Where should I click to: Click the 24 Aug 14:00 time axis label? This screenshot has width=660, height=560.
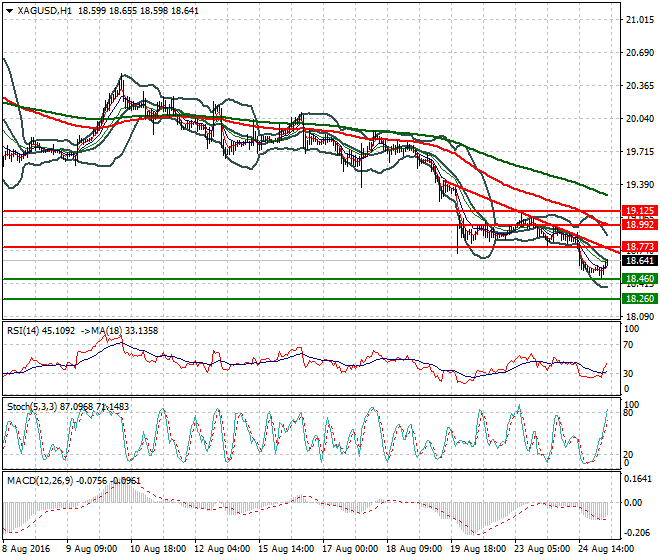coord(606,549)
